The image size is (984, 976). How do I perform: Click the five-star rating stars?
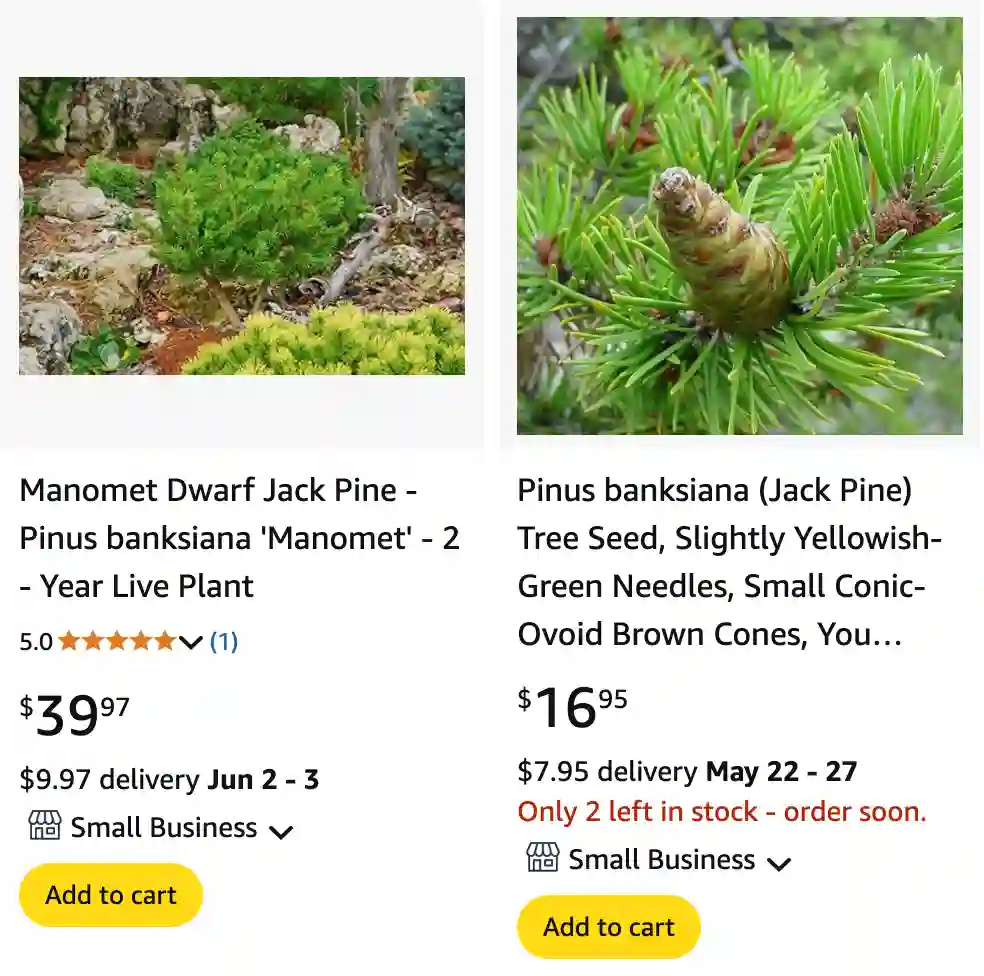pyautogui.click(x=118, y=642)
